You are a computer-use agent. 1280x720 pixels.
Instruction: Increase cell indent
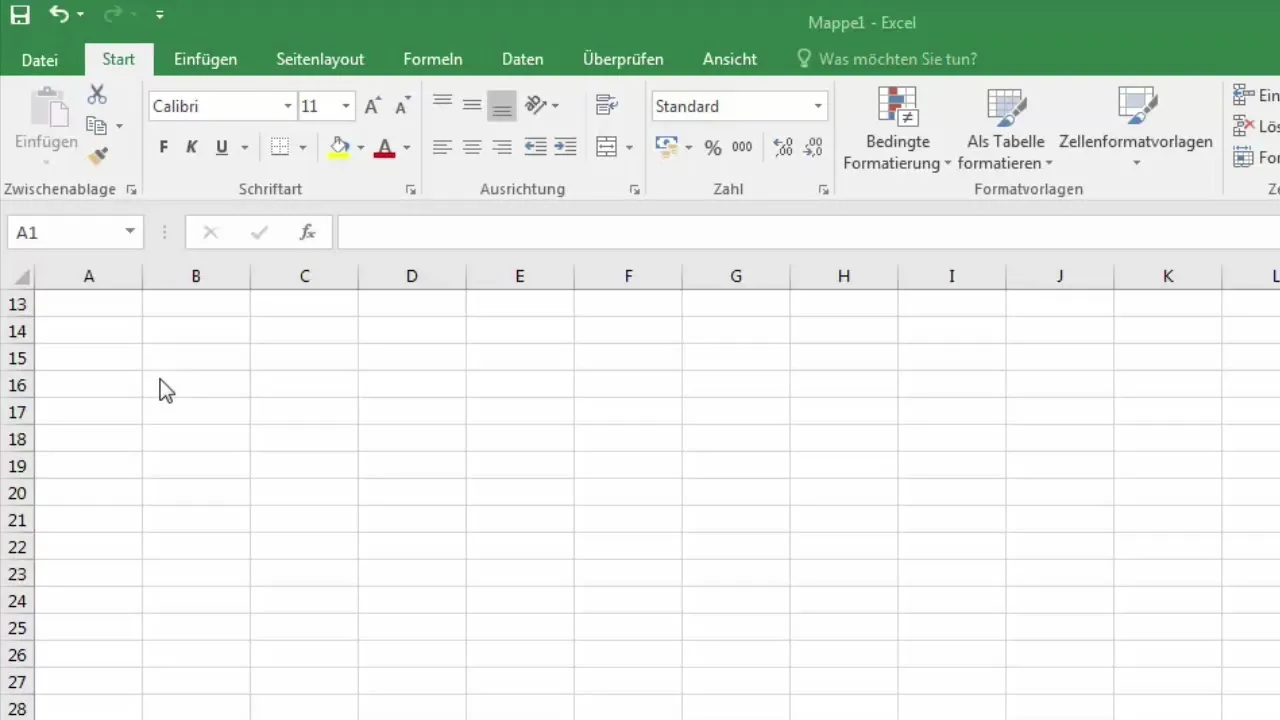pyautogui.click(x=565, y=147)
